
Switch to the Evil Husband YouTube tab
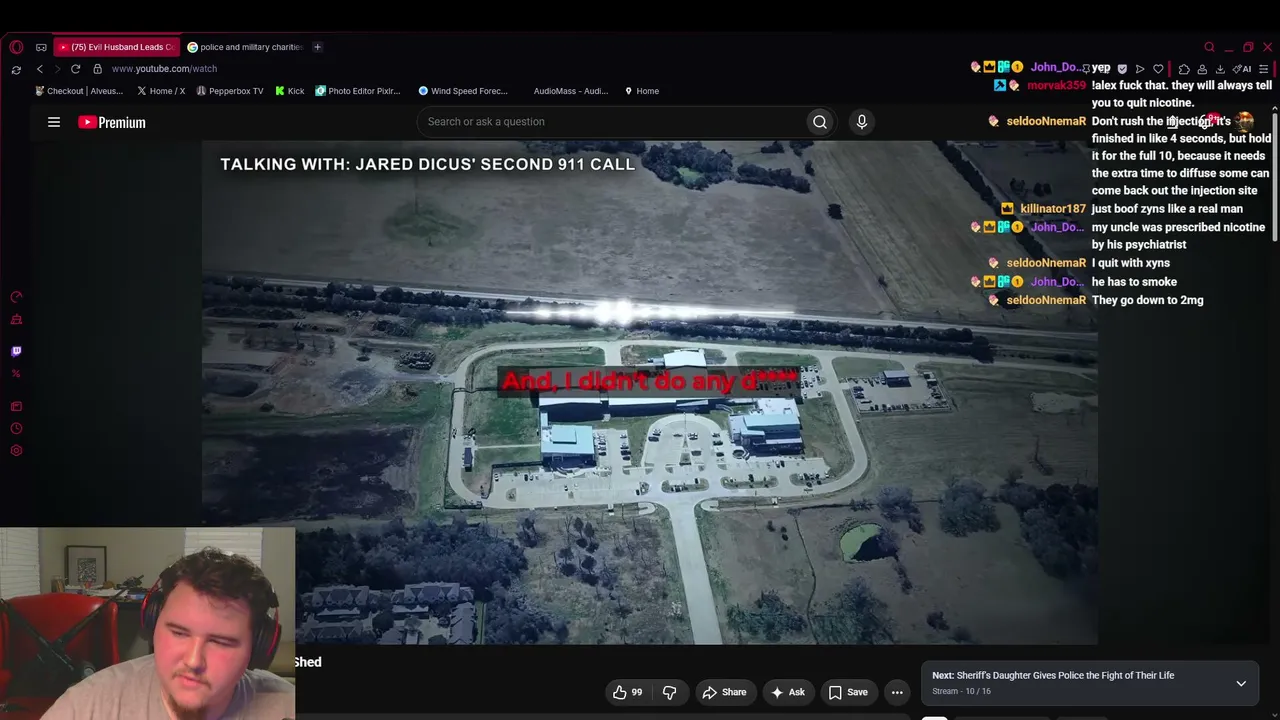(116, 47)
